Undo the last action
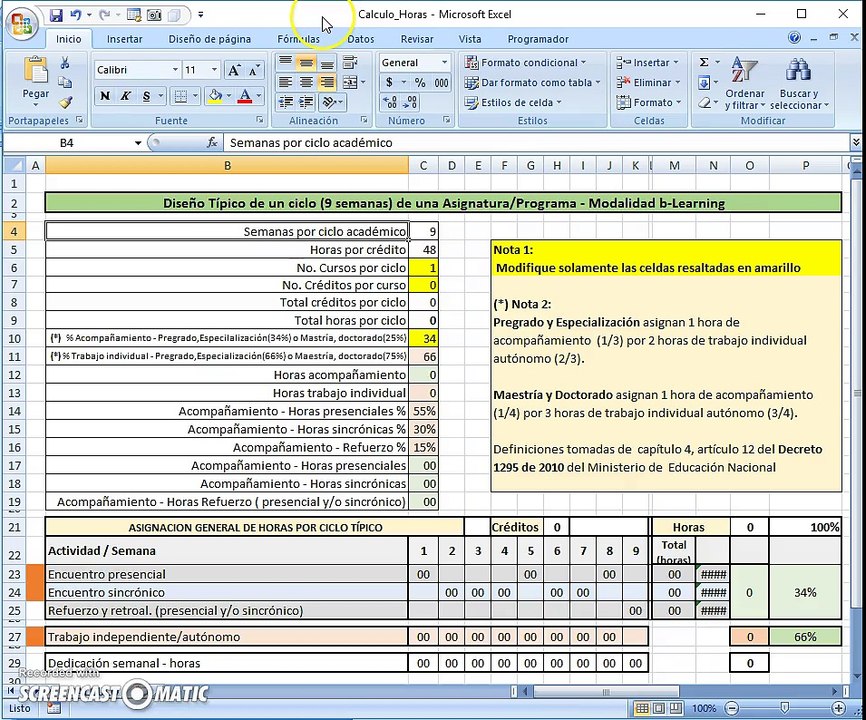The image size is (866, 720). coord(76,15)
